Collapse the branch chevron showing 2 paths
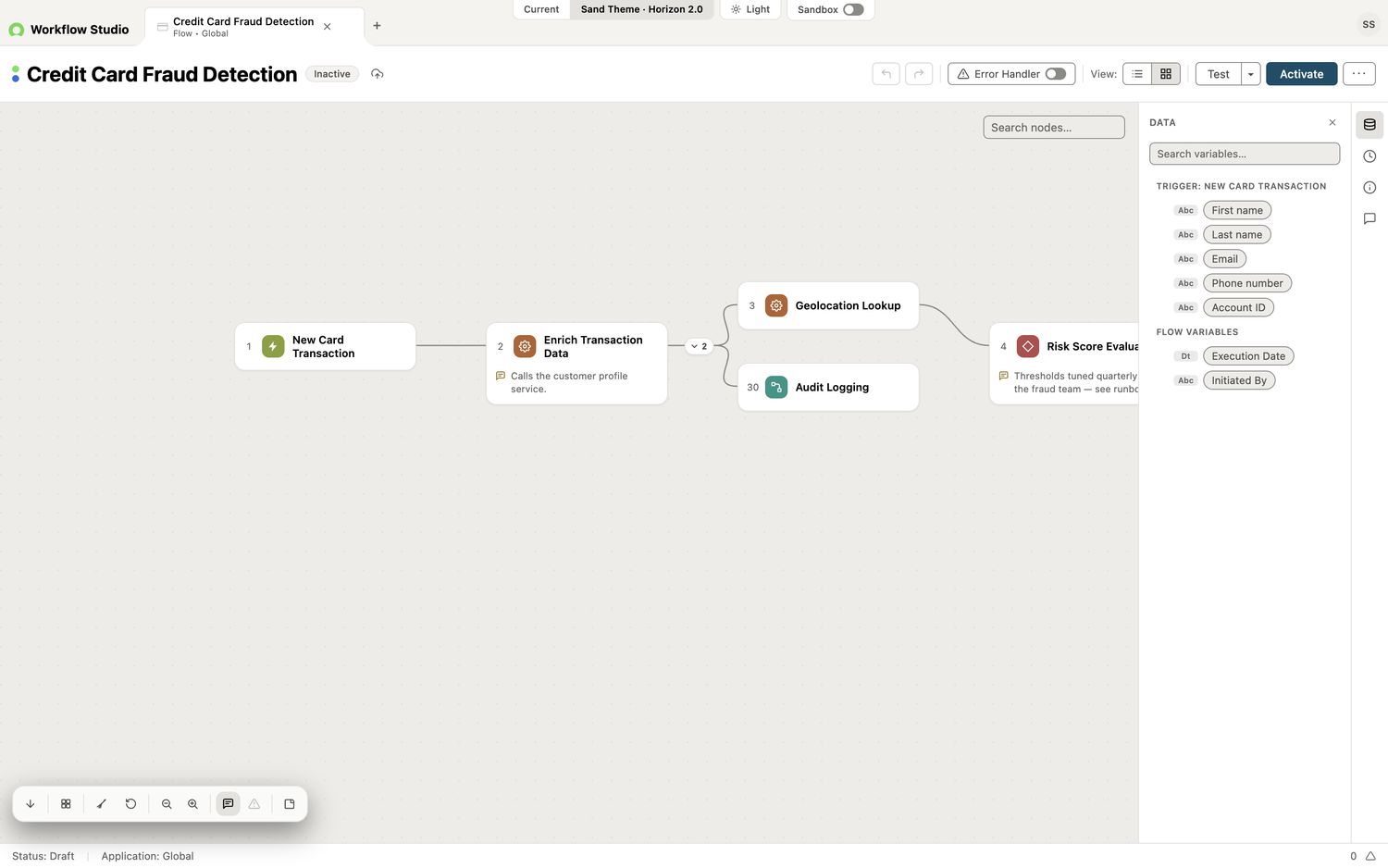The width and height of the screenshot is (1388, 868). 699,346
